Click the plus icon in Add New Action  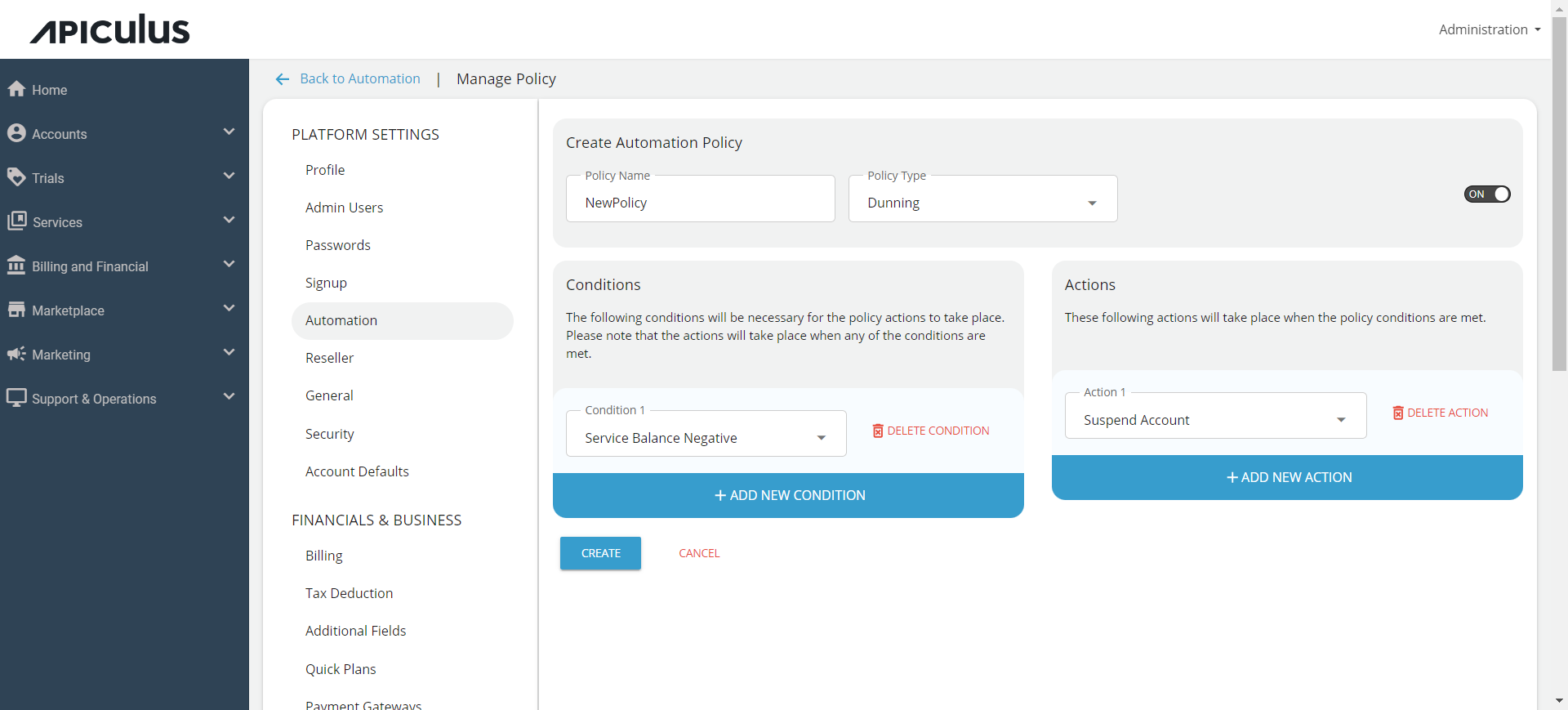(1232, 477)
